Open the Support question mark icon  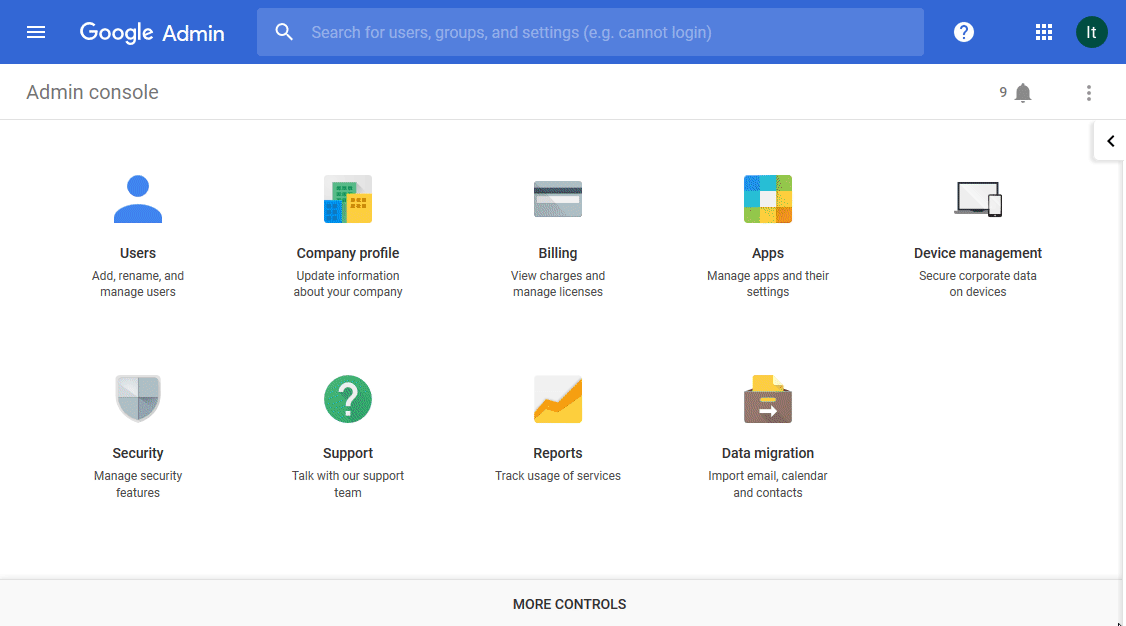[348, 399]
